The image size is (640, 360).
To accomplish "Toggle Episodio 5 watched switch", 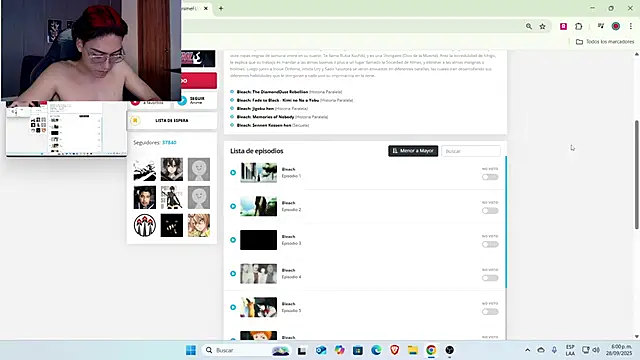I will coord(490,312).
